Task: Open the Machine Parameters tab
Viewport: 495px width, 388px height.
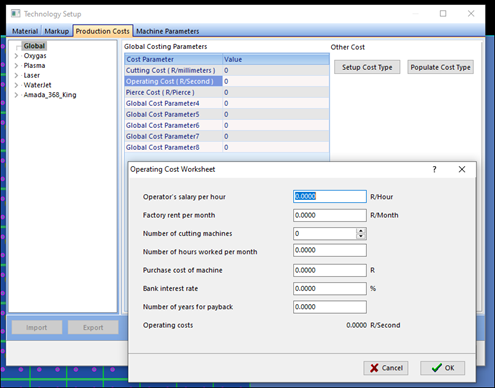Action: (x=167, y=31)
